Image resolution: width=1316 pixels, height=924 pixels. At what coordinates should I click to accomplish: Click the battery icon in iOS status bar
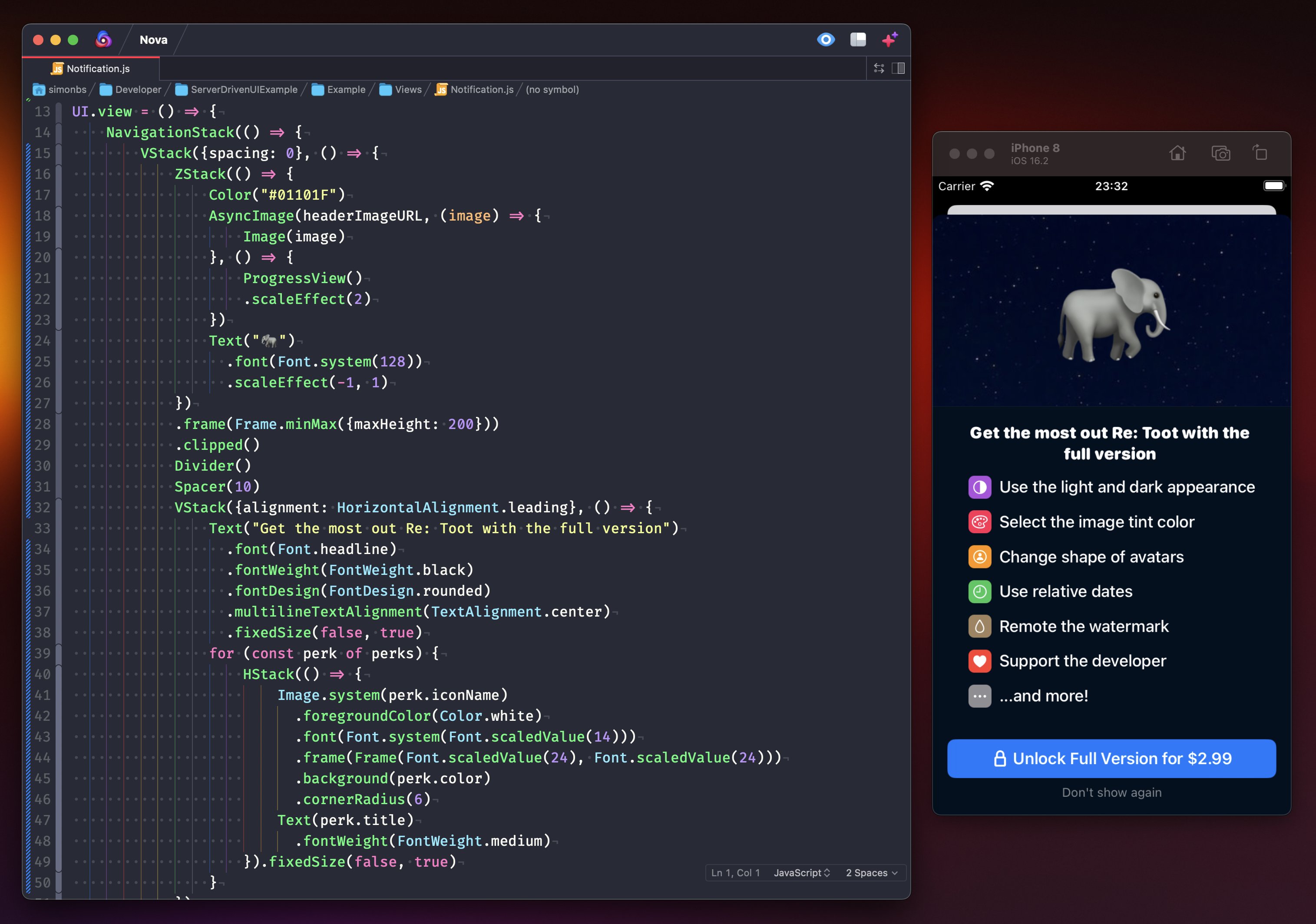tap(1275, 185)
